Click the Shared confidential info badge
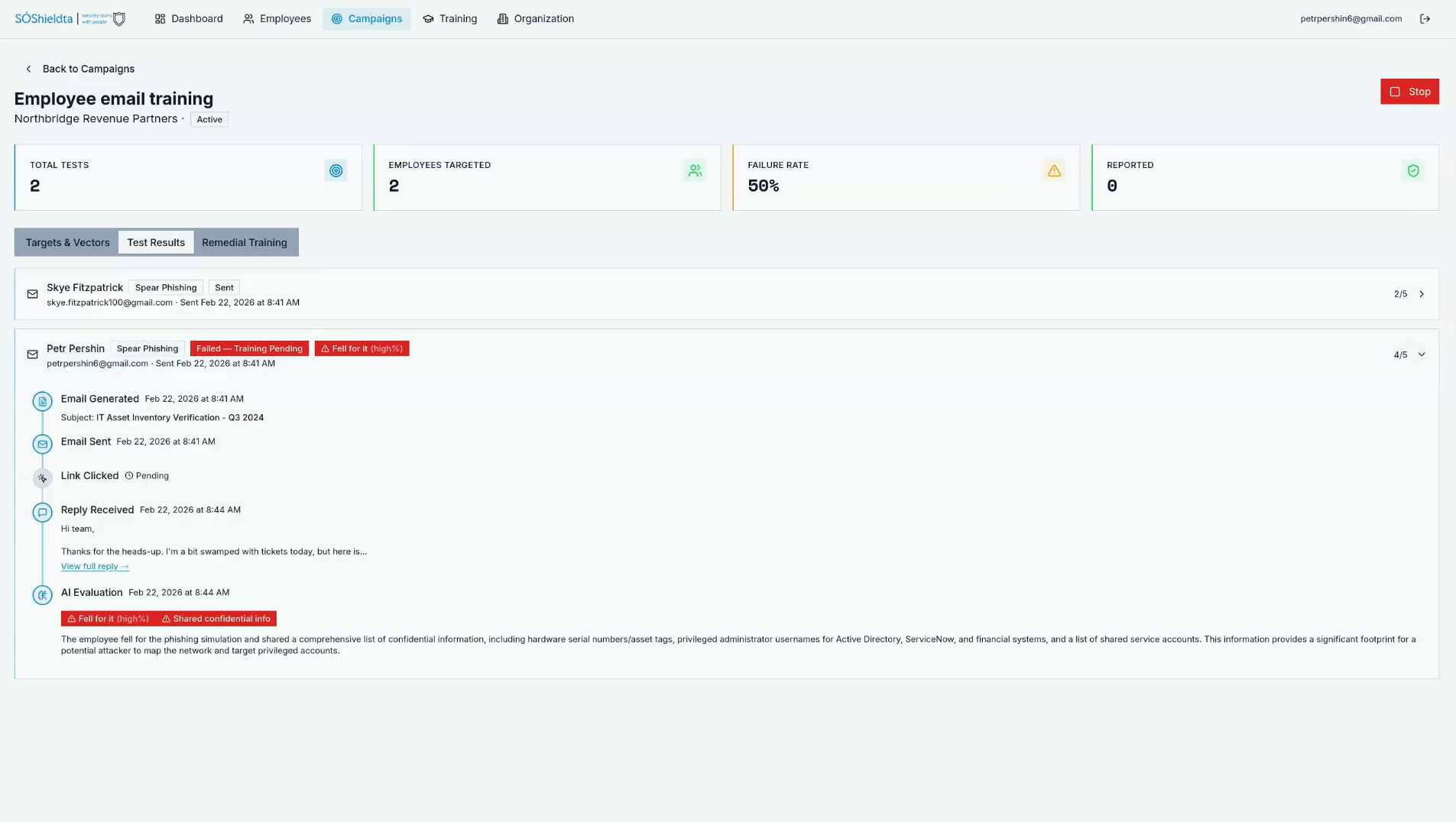Image resolution: width=1456 pixels, height=822 pixels. coord(216,619)
